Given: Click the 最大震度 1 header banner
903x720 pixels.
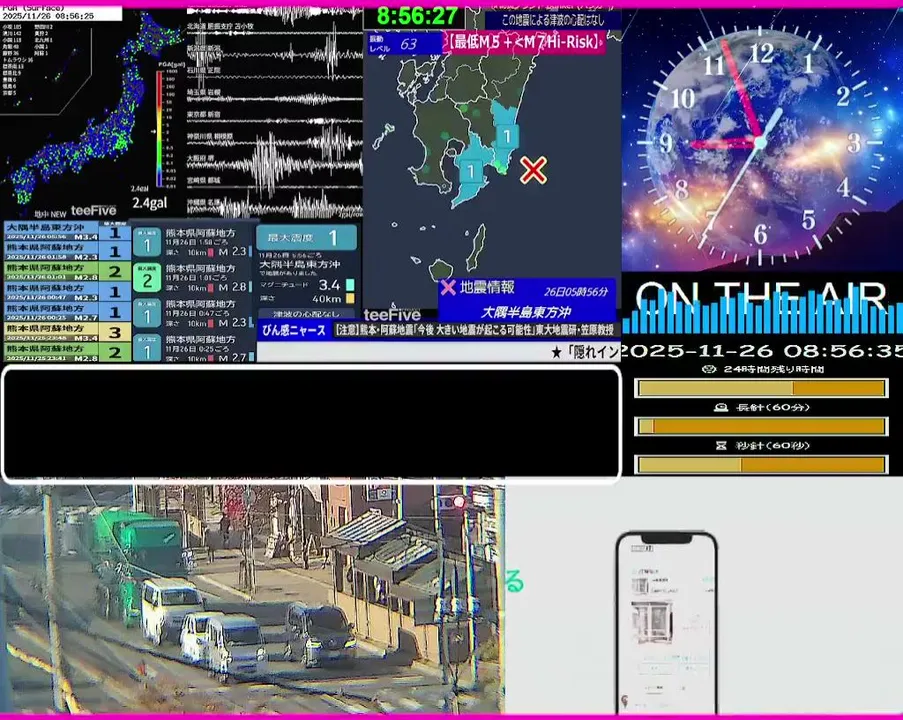Looking at the screenshot, I should point(306,237).
